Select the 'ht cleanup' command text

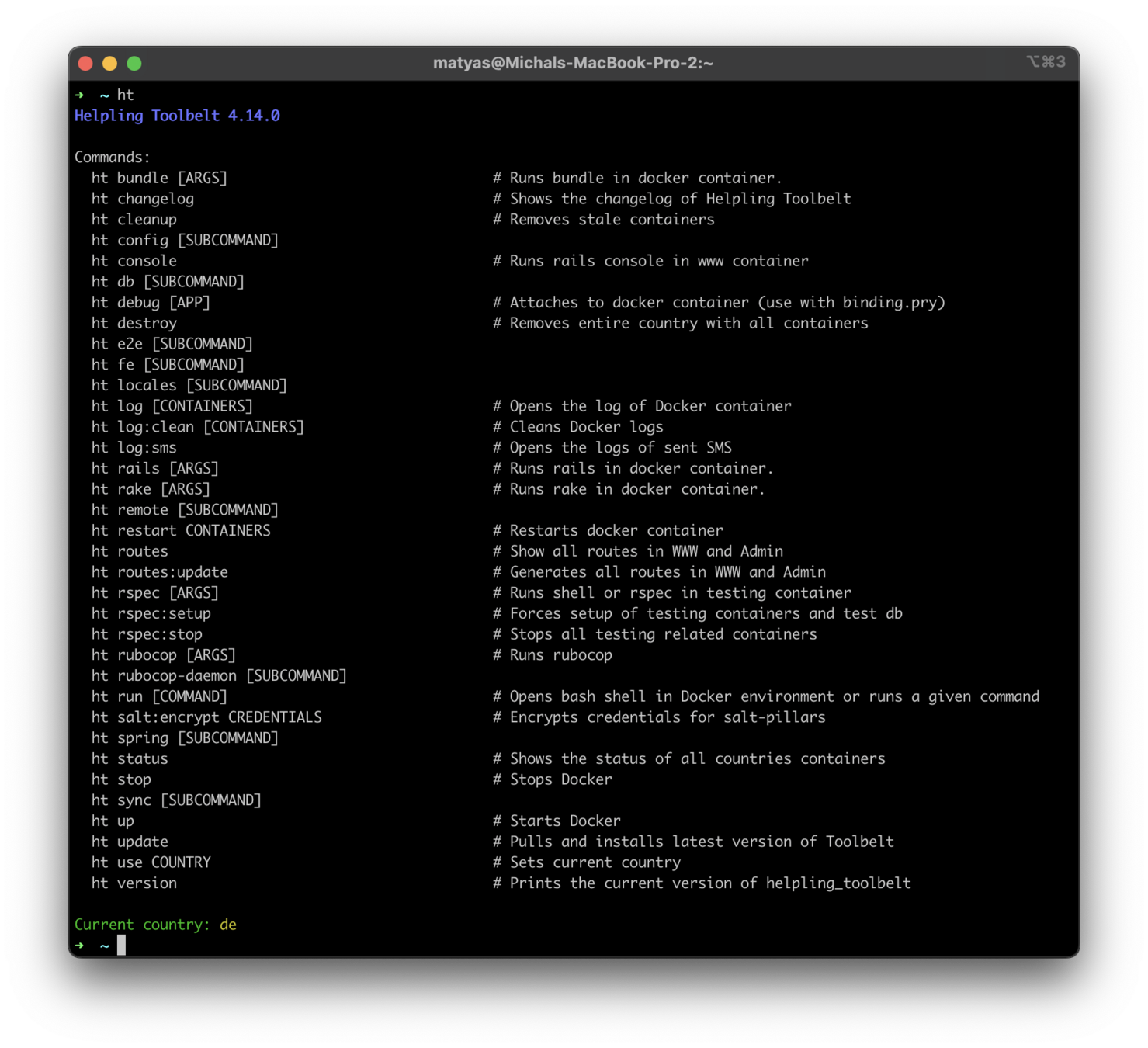(x=134, y=220)
